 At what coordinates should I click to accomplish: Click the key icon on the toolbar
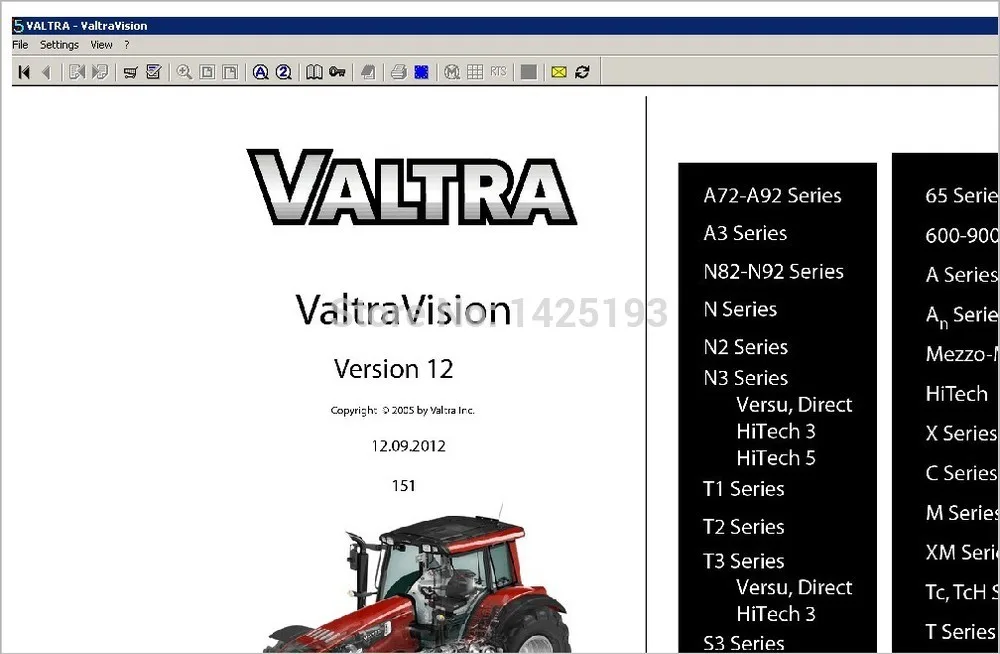(x=335, y=71)
